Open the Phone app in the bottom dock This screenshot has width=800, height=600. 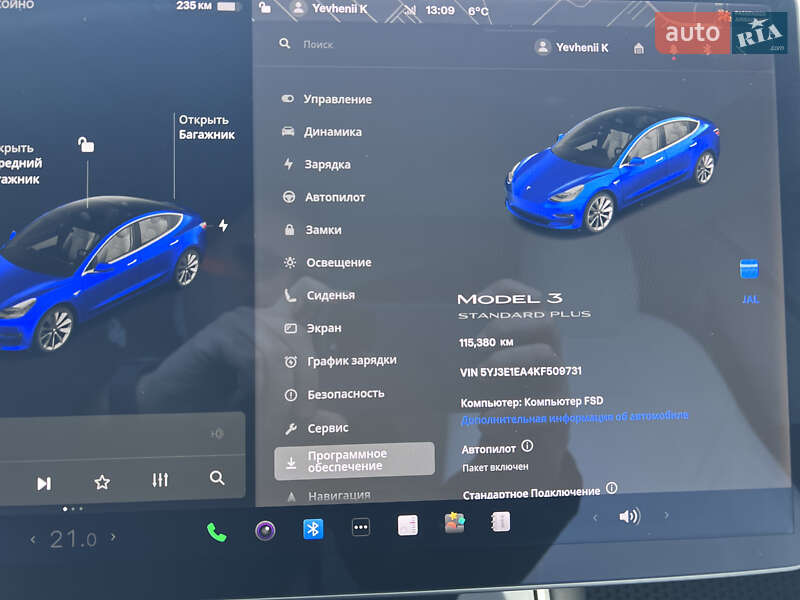click(x=215, y=531)
